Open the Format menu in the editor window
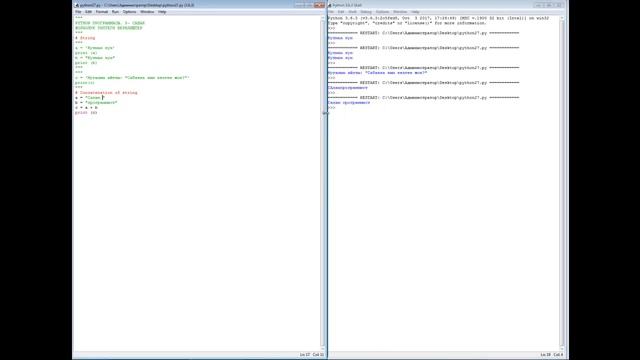Image resolution: width=640 pixels, height=360 pixels. (102, 12)
